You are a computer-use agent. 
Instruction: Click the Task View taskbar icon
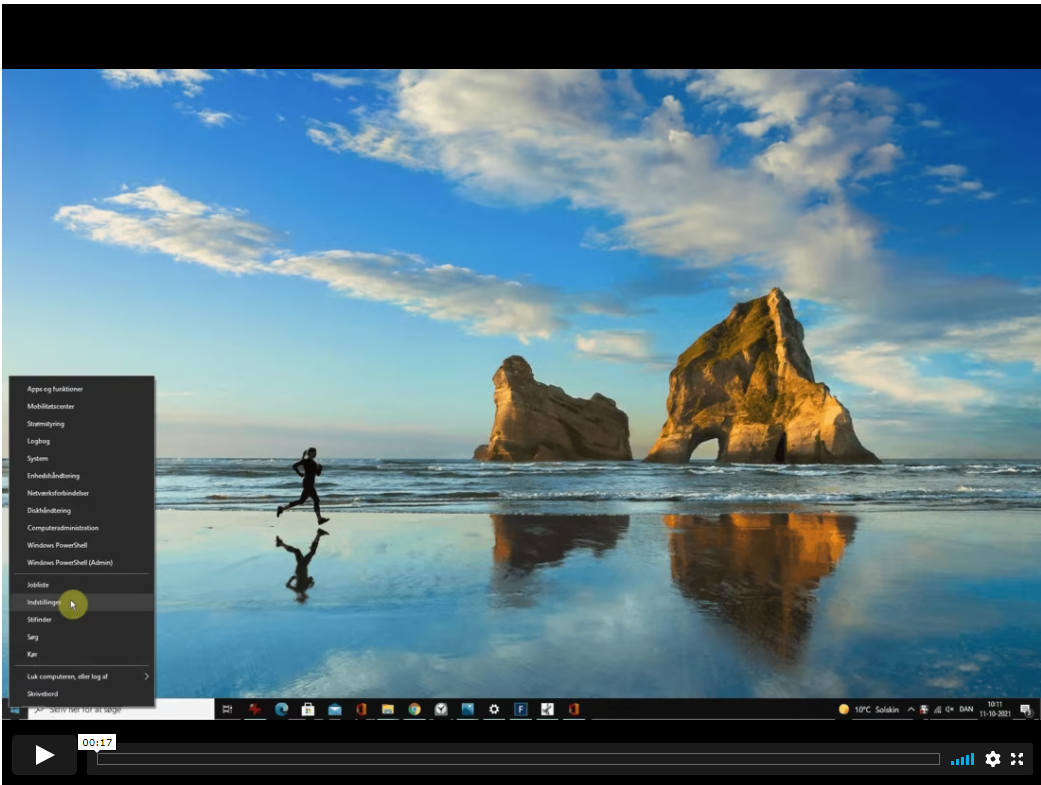228,709
